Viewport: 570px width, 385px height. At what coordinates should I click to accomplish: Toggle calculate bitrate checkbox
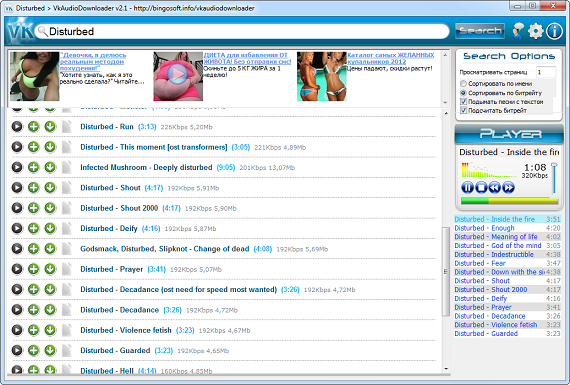click(x=463, y=111)
